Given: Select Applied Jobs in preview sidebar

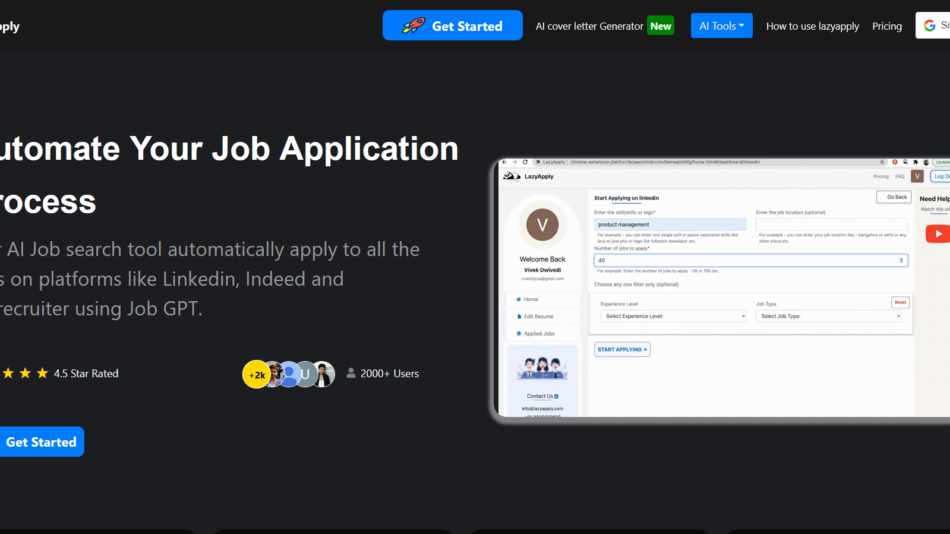Looking at the screenshot, I should tap(539, 333).
